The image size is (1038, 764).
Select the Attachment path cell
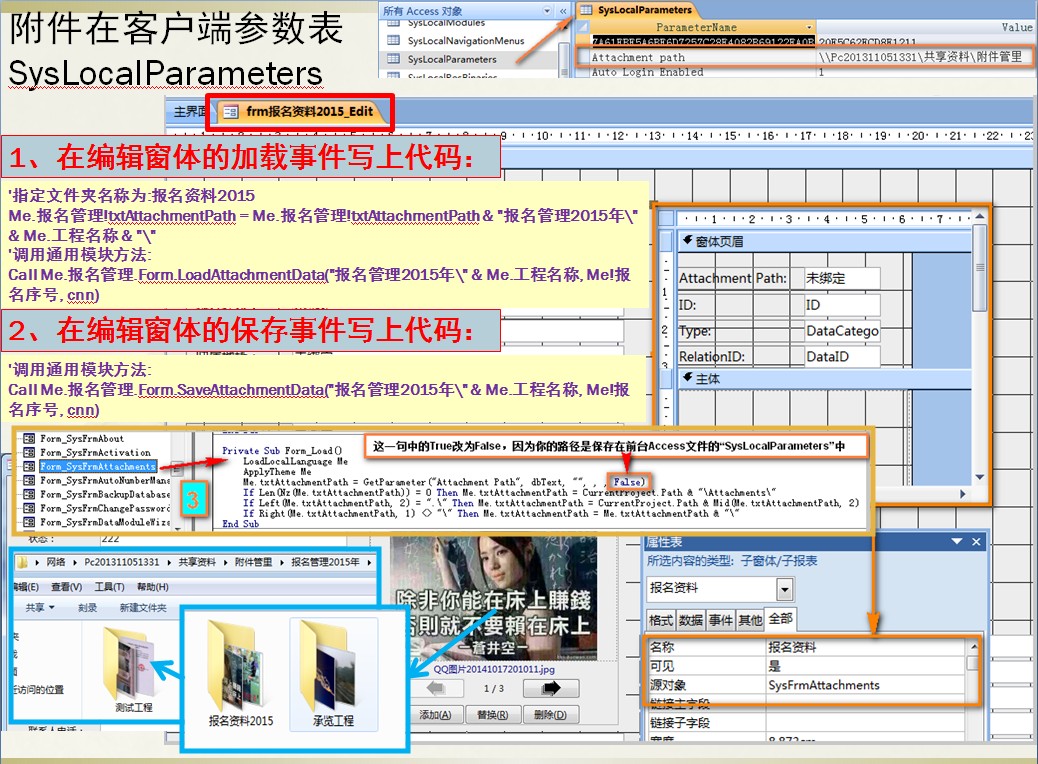pos(702,58)
